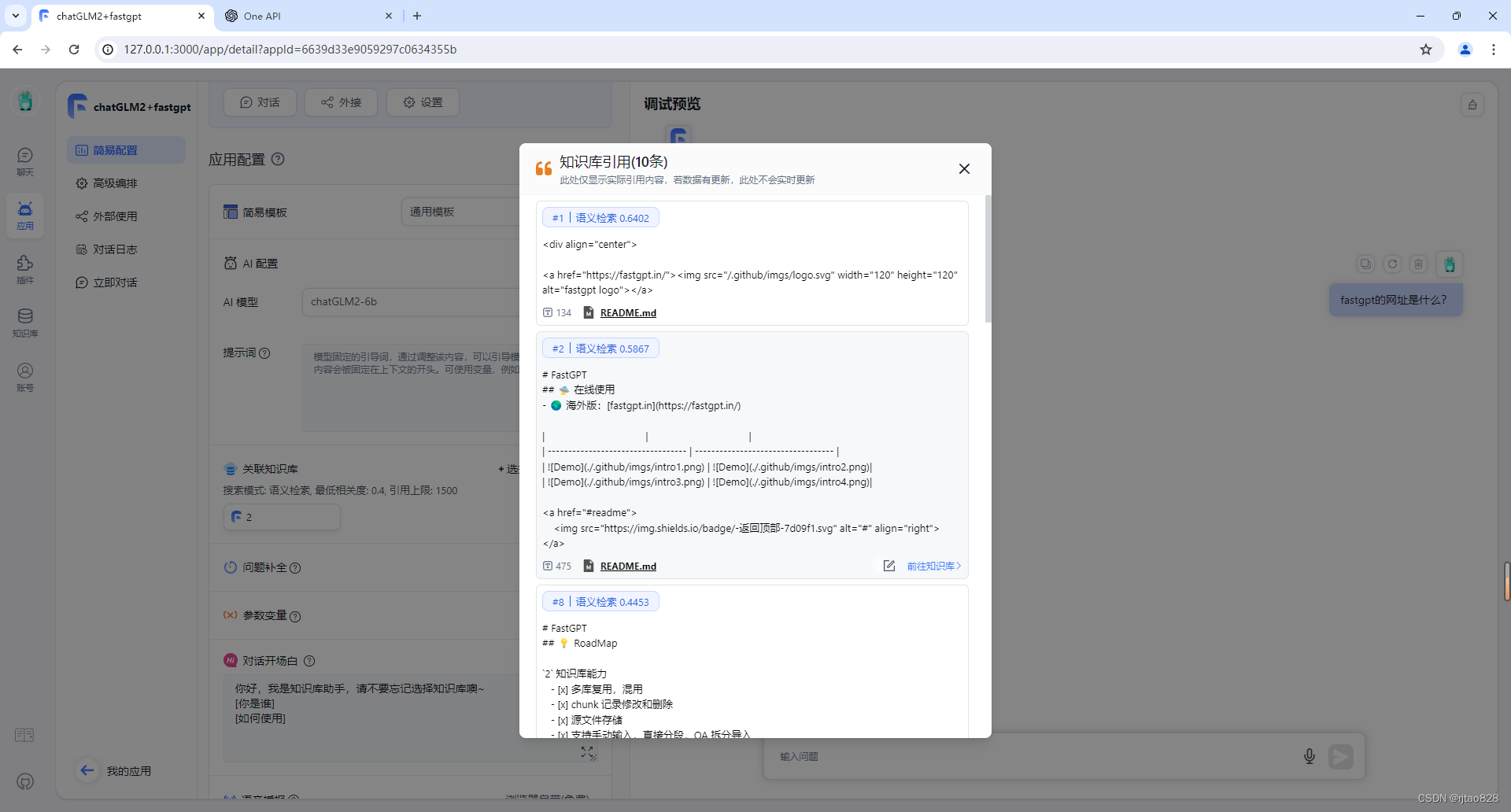Close the 知识库引用 dialog

pos(964,168)
